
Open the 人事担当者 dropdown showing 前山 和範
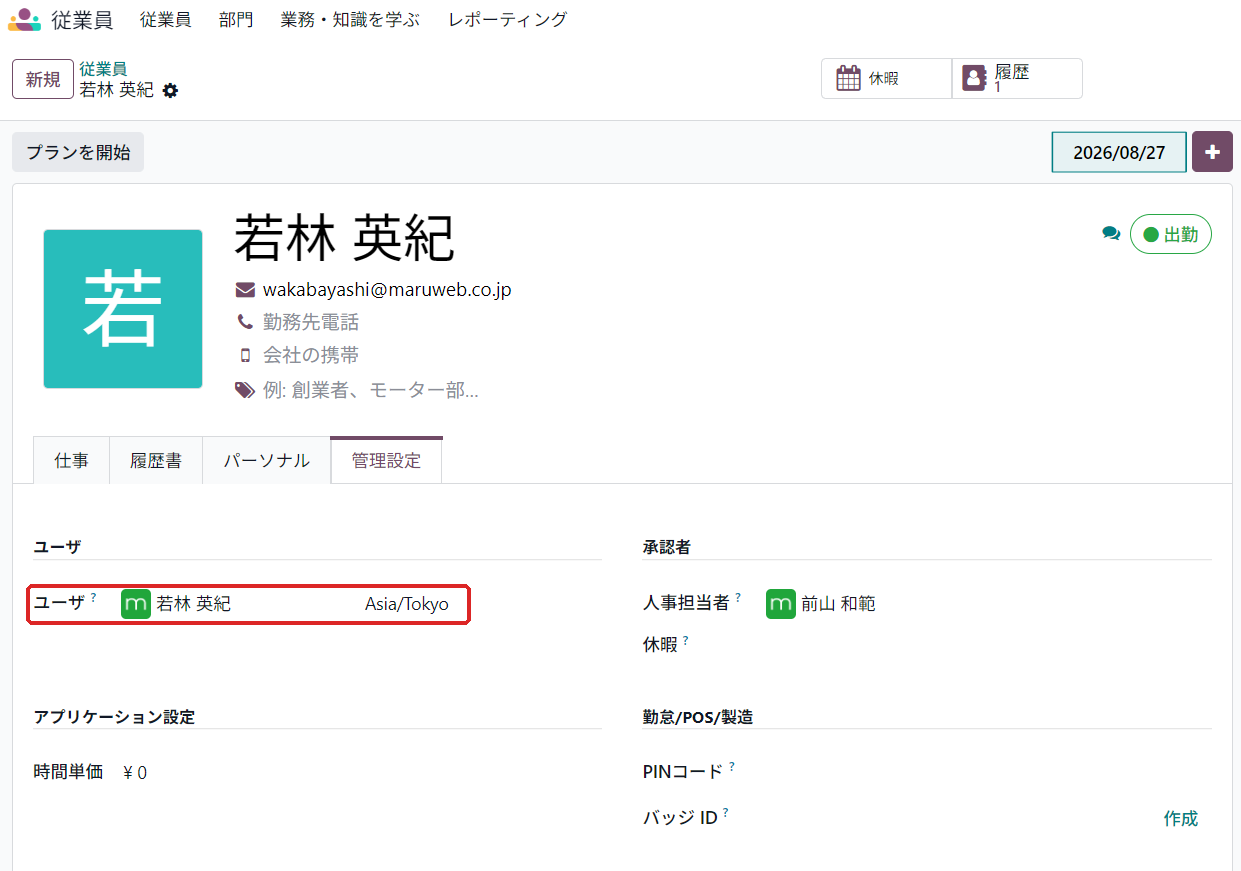pos(988,604)
